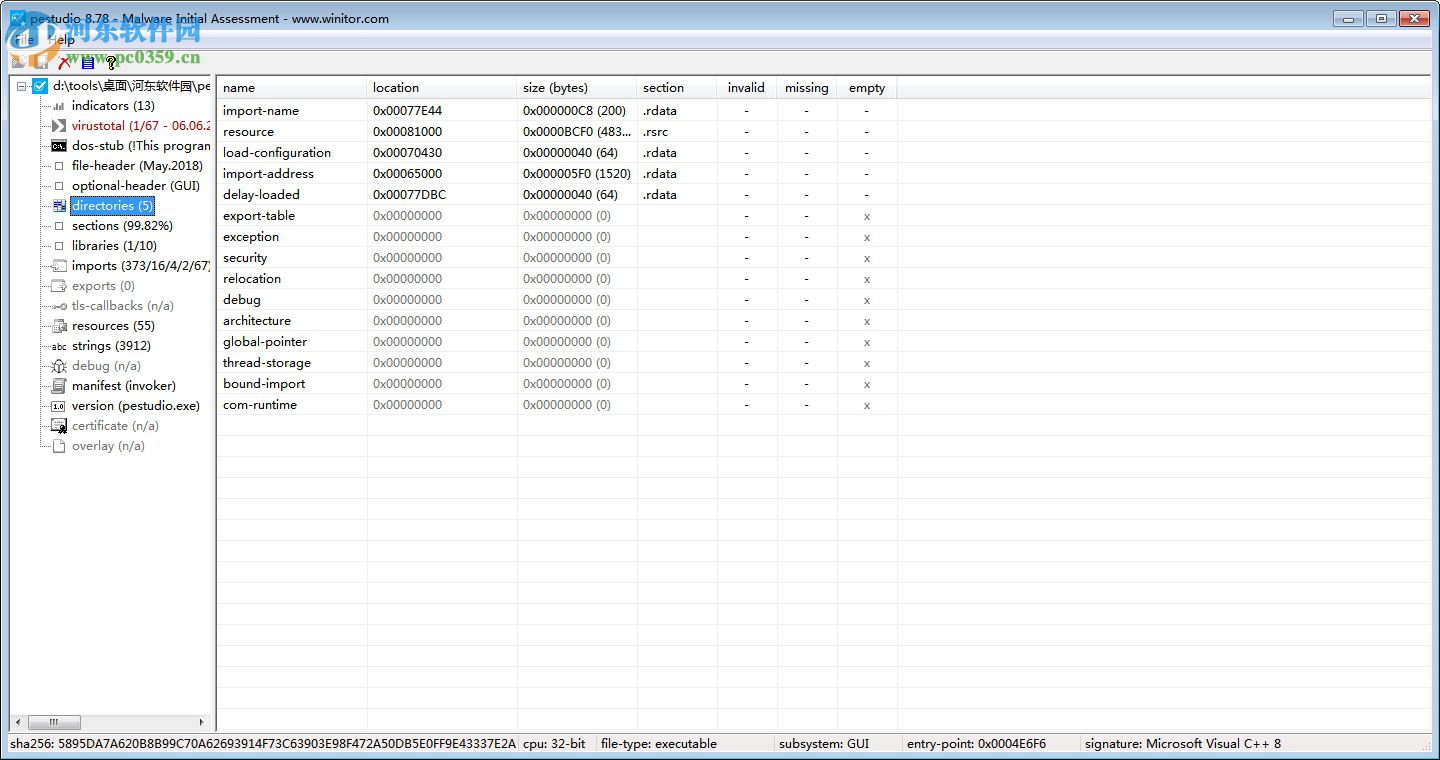Click the certificate badge icon

click(58, 426)
